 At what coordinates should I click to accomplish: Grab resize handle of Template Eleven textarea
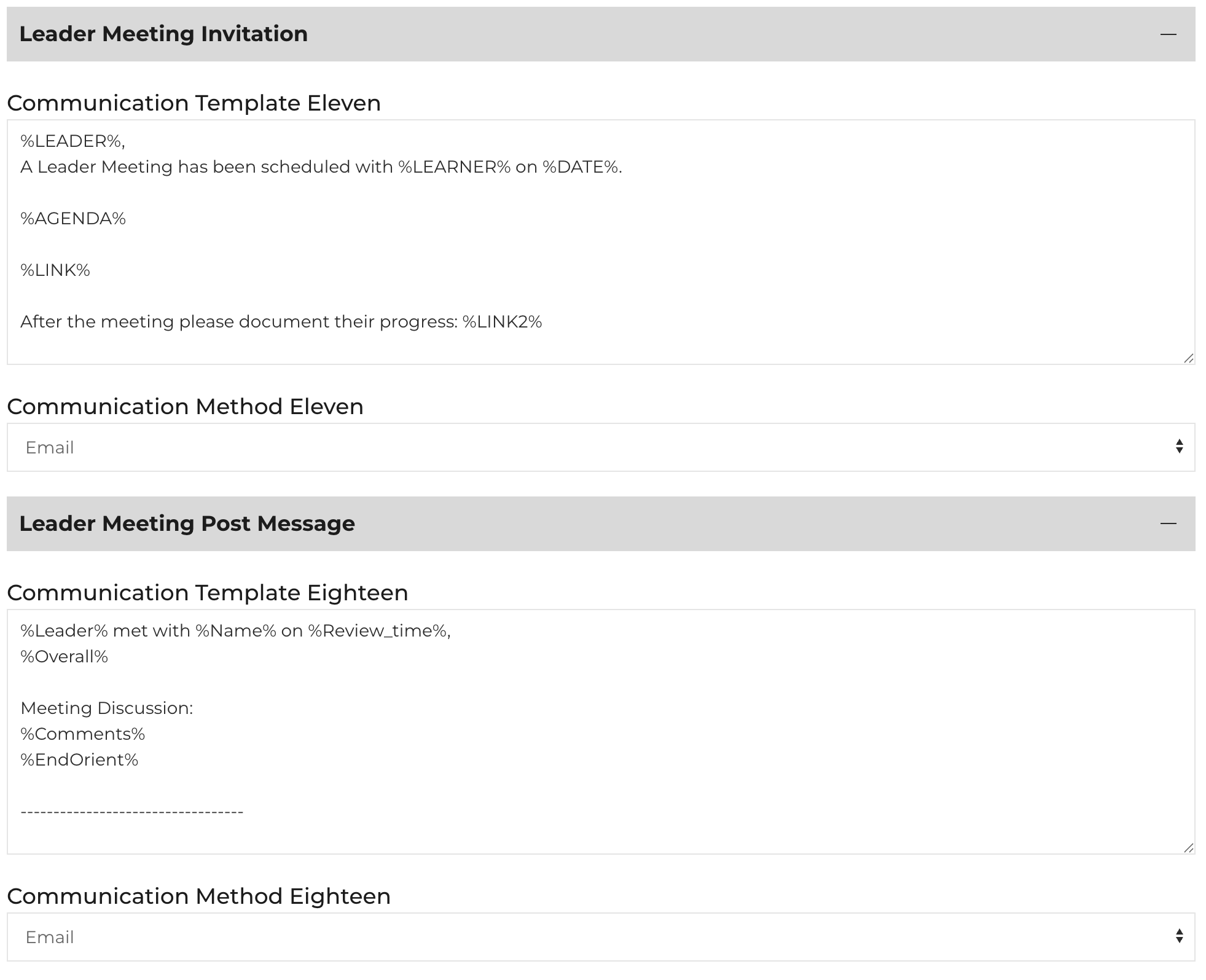click(1188, 358)
